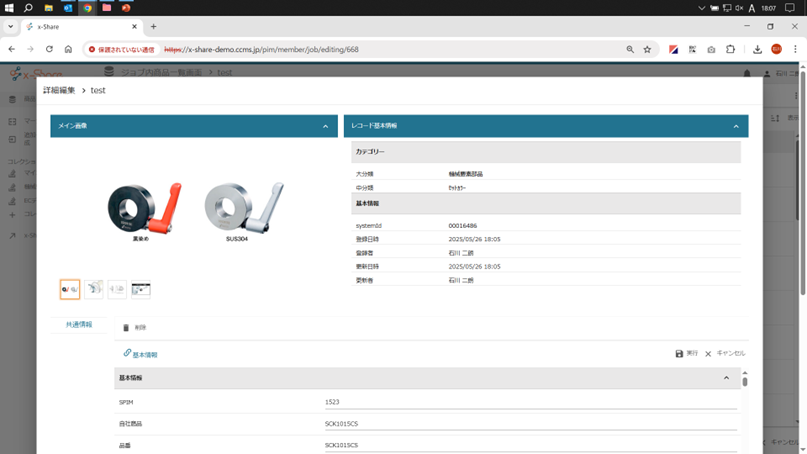Screen dimensions: 807x454
Task: Select the fourth image thumbnail
Action: [141, 290]
